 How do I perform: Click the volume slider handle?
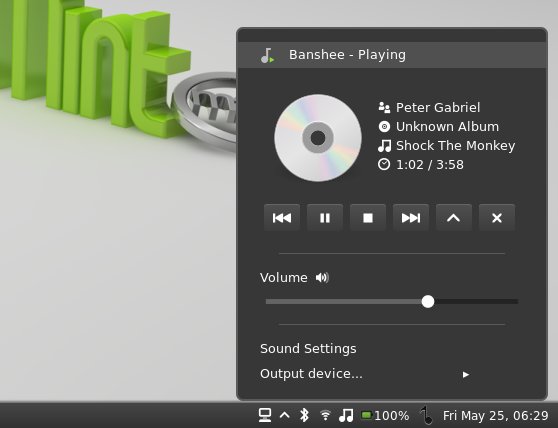[428, 302]
